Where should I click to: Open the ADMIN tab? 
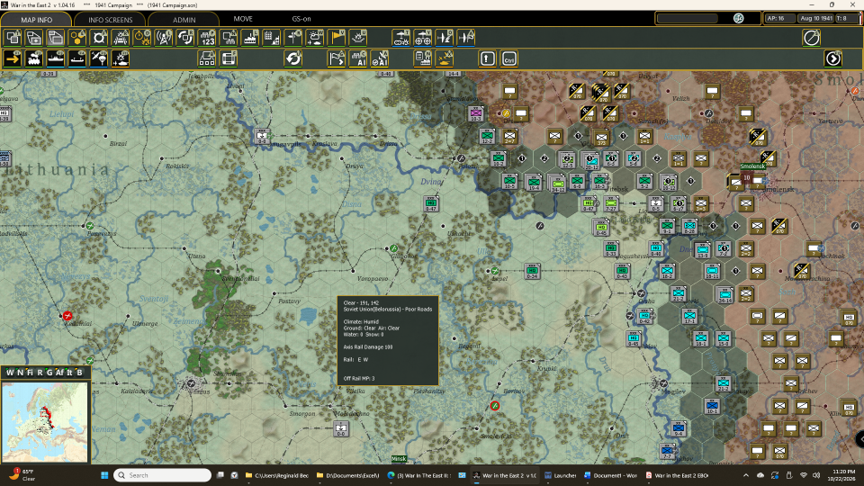(x=184, y=19)
